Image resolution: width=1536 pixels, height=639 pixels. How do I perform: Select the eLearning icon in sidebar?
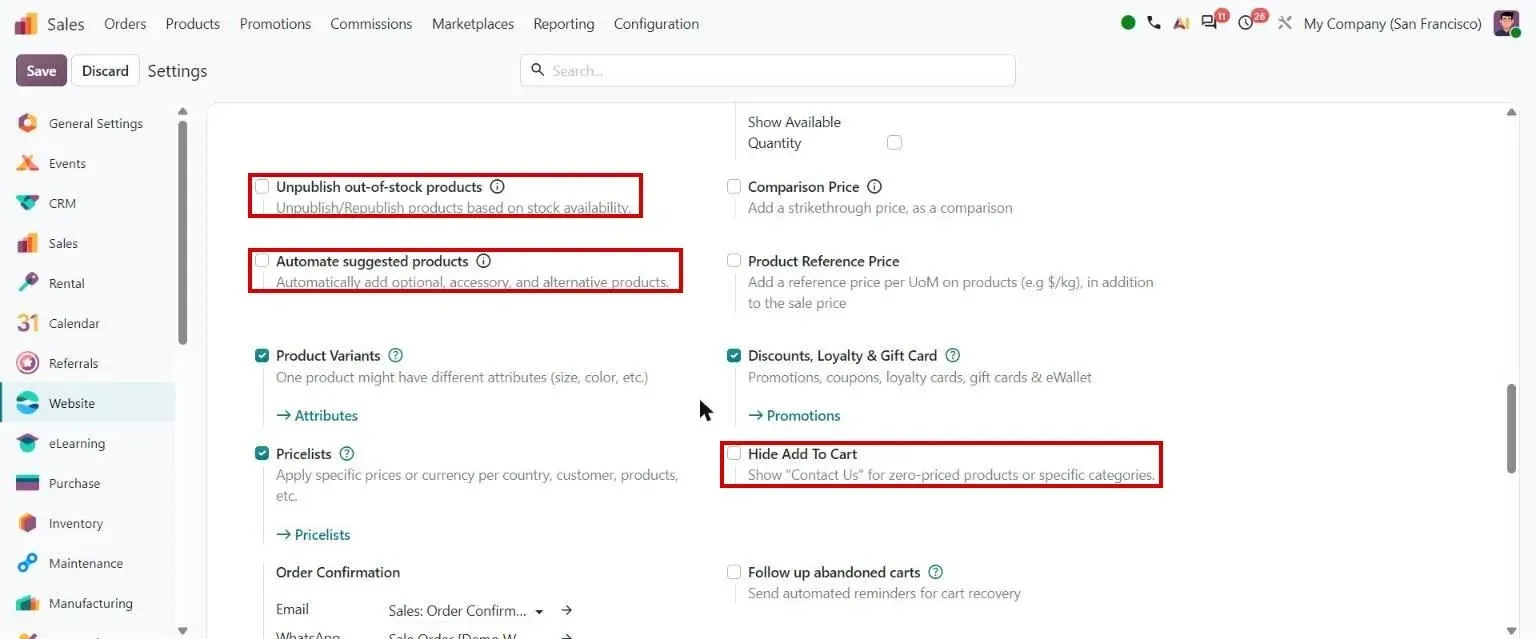tap(28, 443)
